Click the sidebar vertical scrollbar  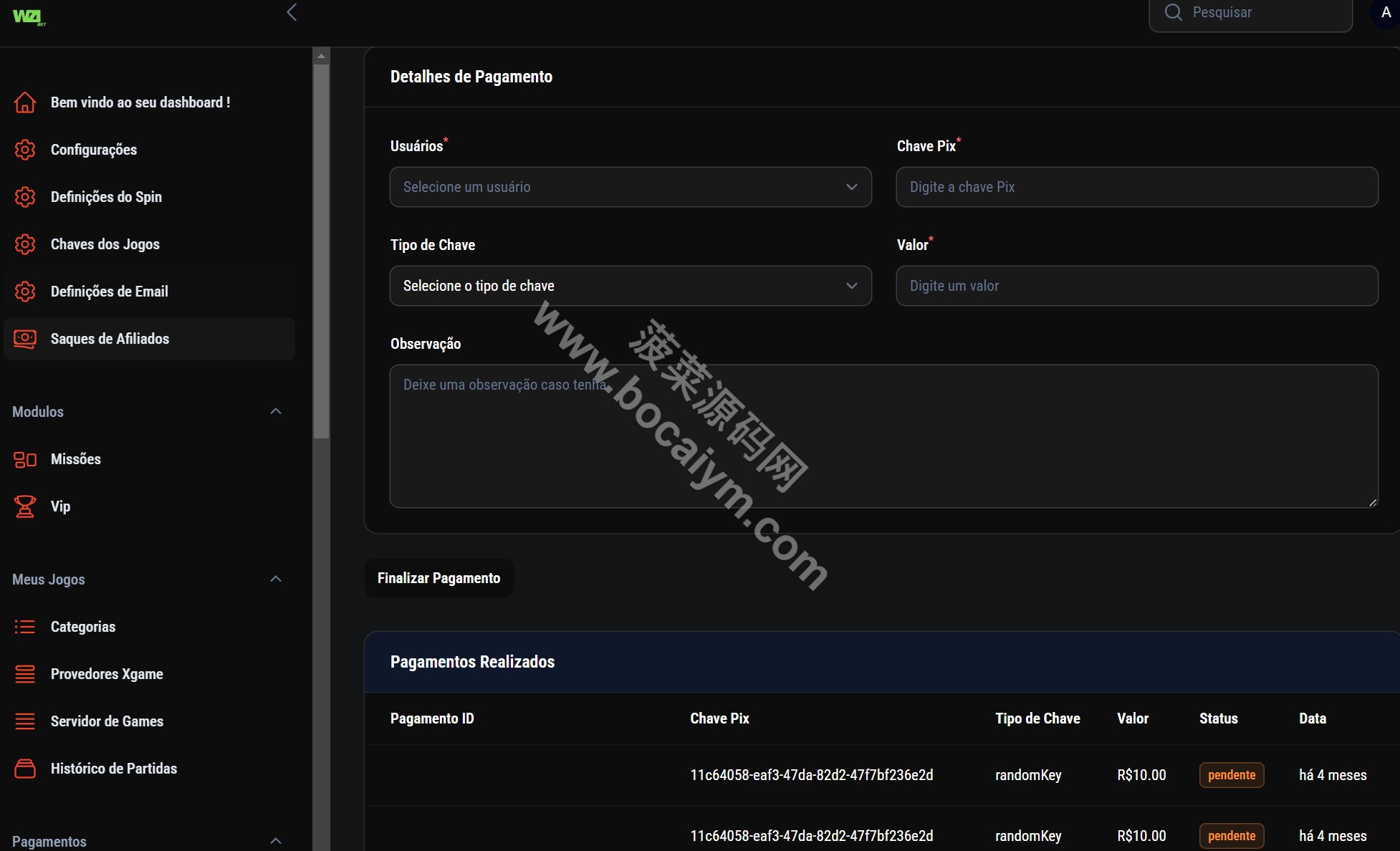[x=321, y=251]
